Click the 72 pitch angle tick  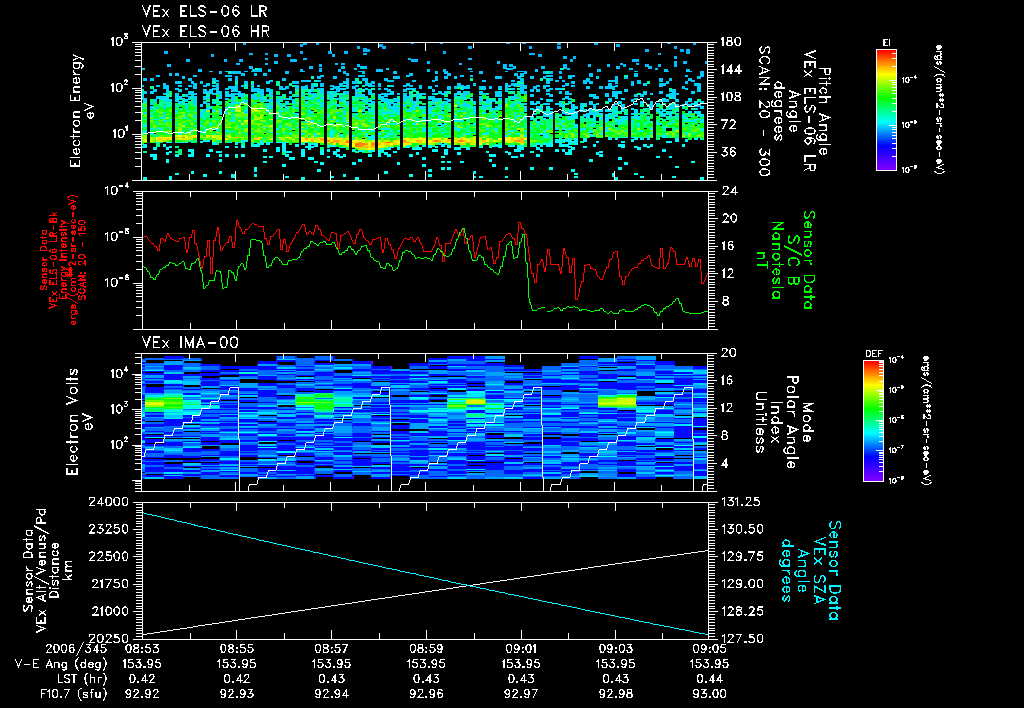point(728,124)
